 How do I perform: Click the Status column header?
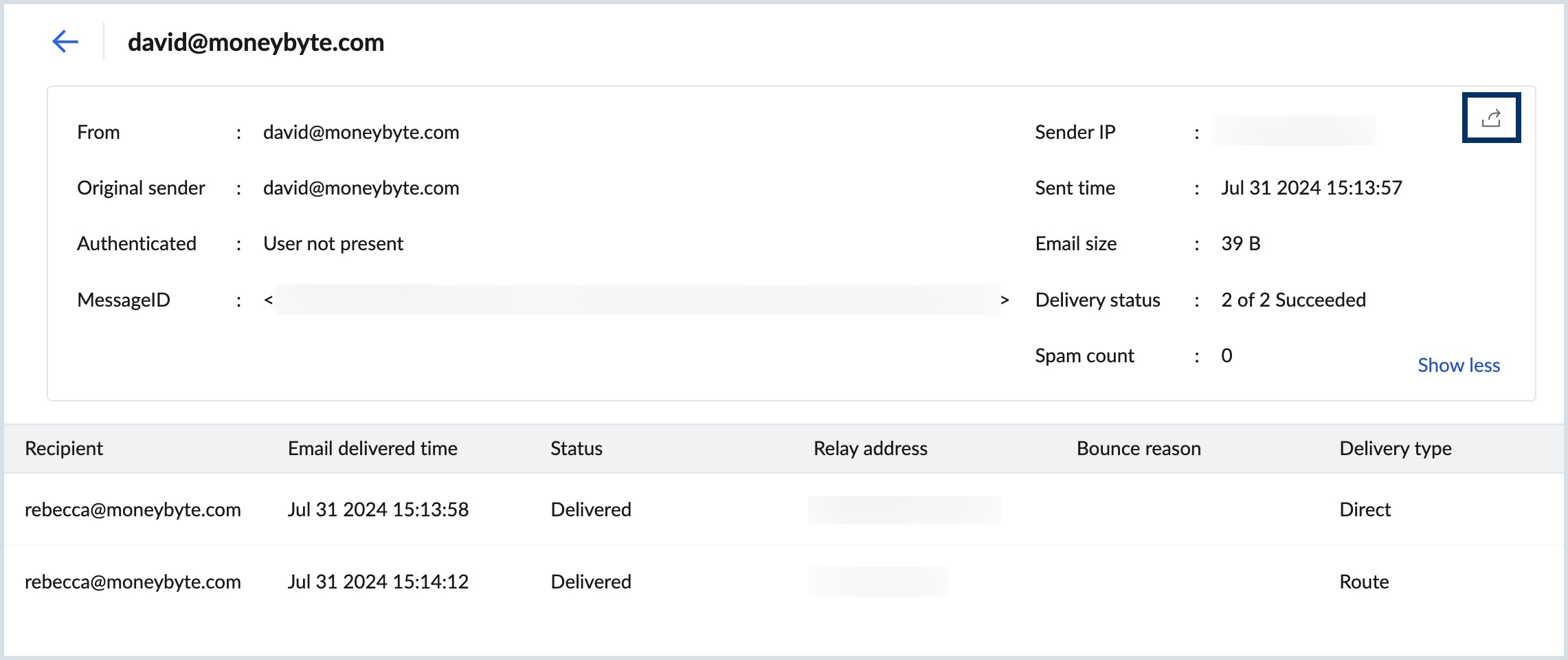coord(576,448)
